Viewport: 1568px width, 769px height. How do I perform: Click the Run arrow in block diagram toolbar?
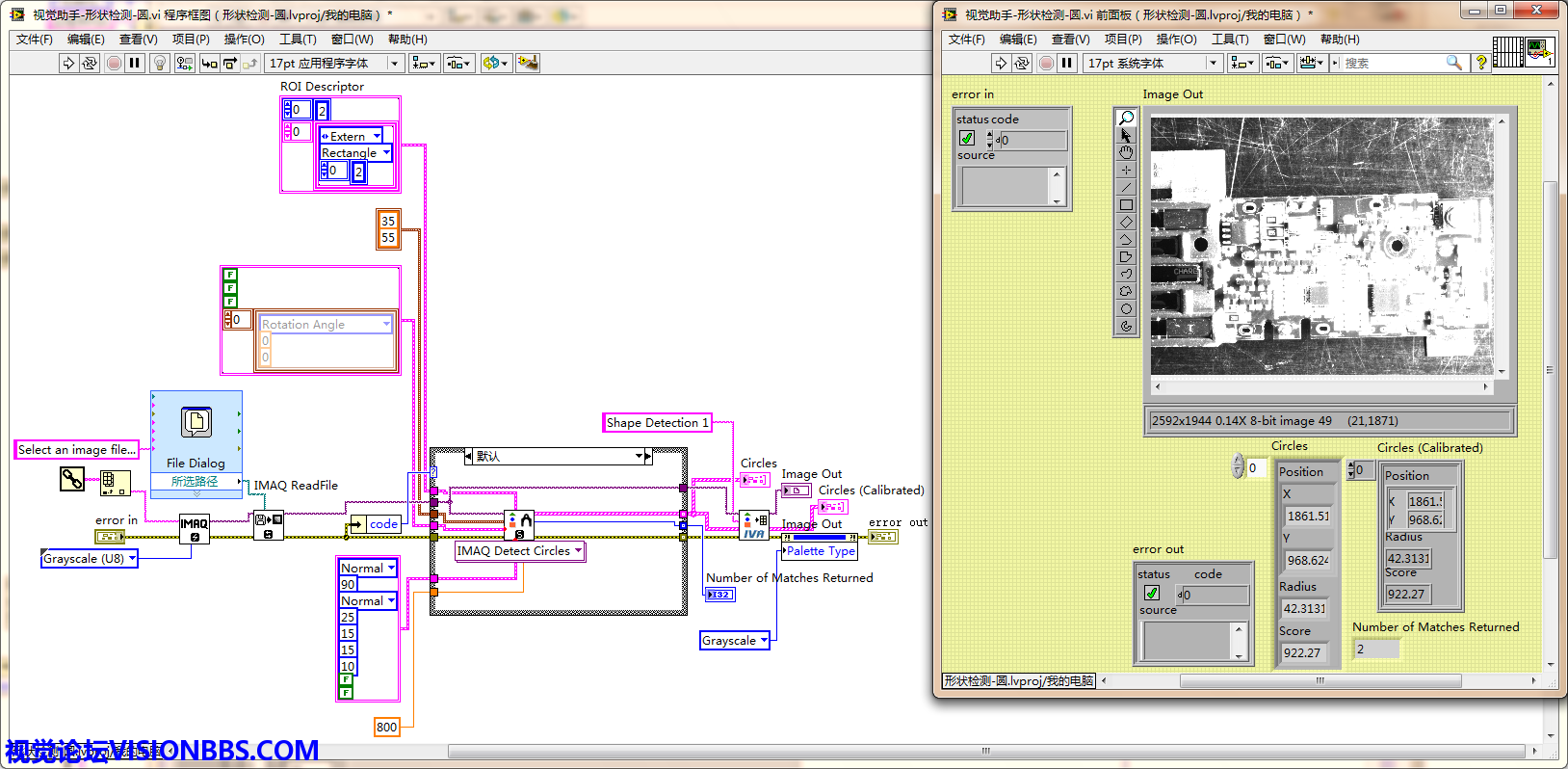point(68,64)
